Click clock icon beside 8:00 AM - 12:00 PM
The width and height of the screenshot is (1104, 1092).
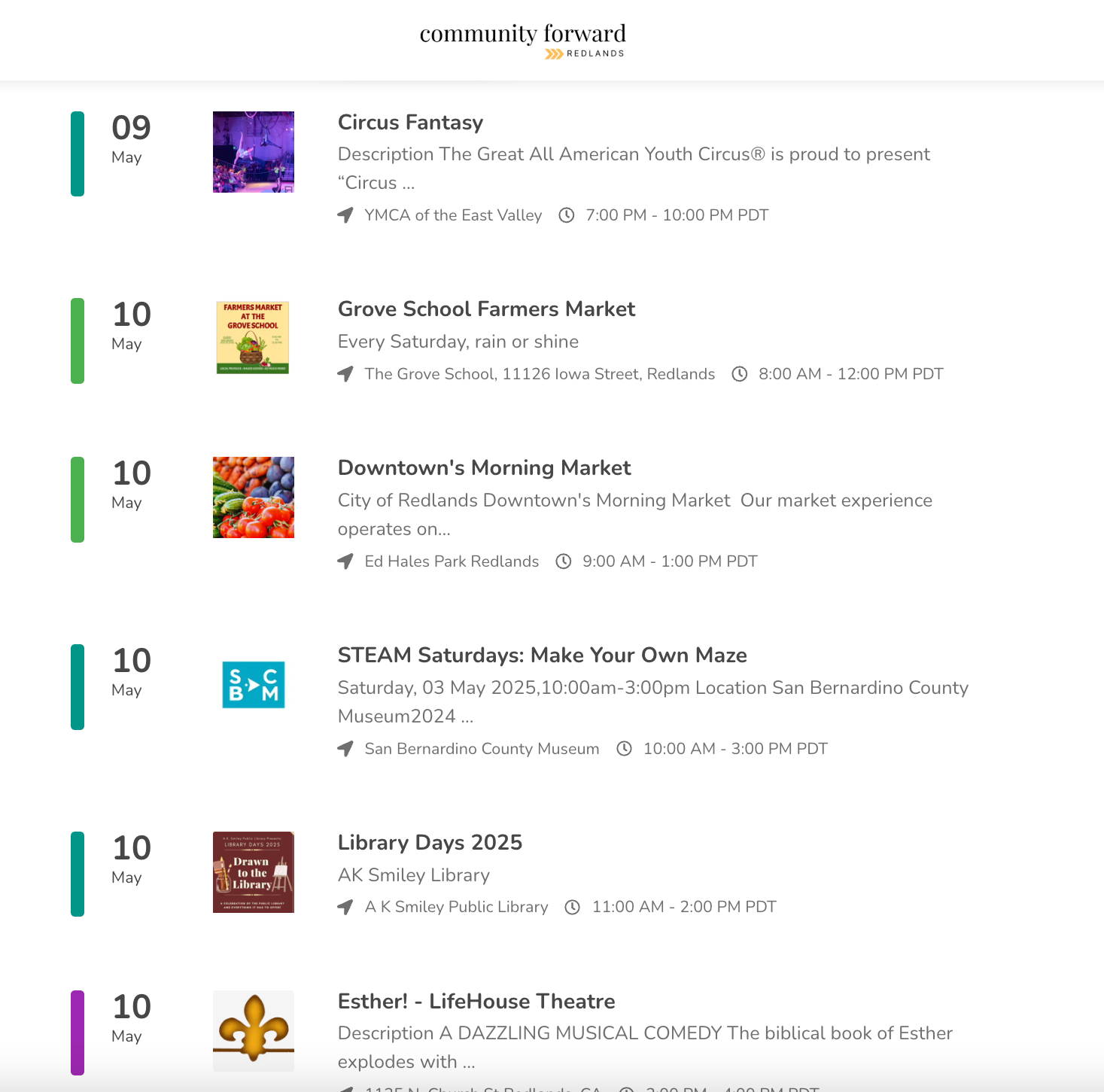pyautogui.click(x=740, y=374)
